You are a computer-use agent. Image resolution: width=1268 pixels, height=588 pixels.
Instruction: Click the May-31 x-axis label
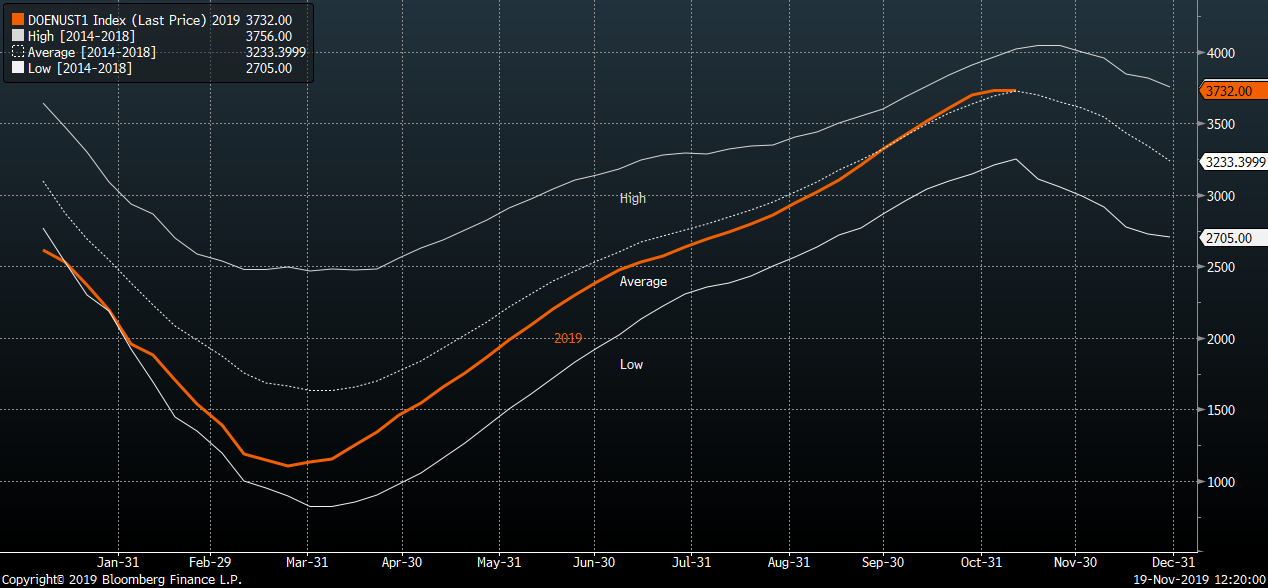499,563
